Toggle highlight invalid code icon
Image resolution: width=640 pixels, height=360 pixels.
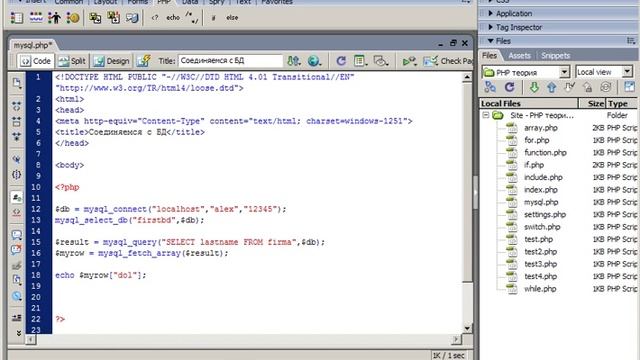click(17, 212)
